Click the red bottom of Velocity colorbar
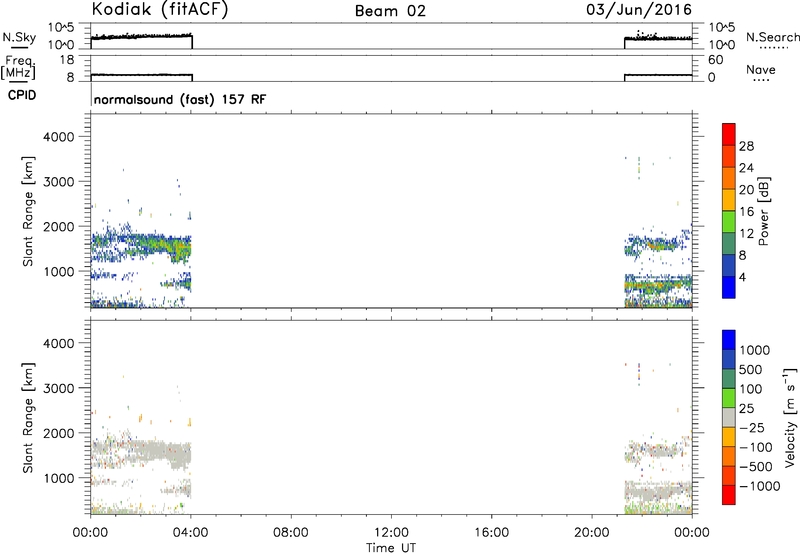This screenshot has width=800, height=554. (x=729, y=495)
